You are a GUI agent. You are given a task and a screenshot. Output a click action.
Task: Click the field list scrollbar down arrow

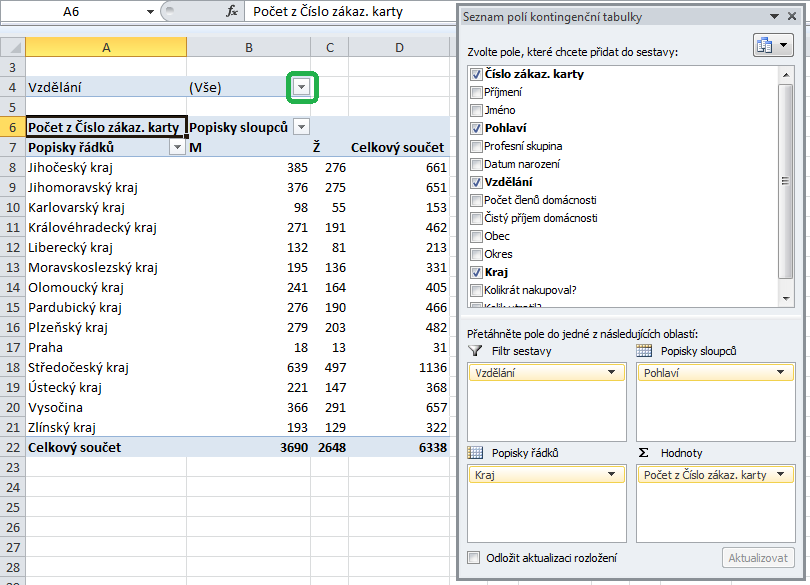pyautogui.click(x=786, y=298)
